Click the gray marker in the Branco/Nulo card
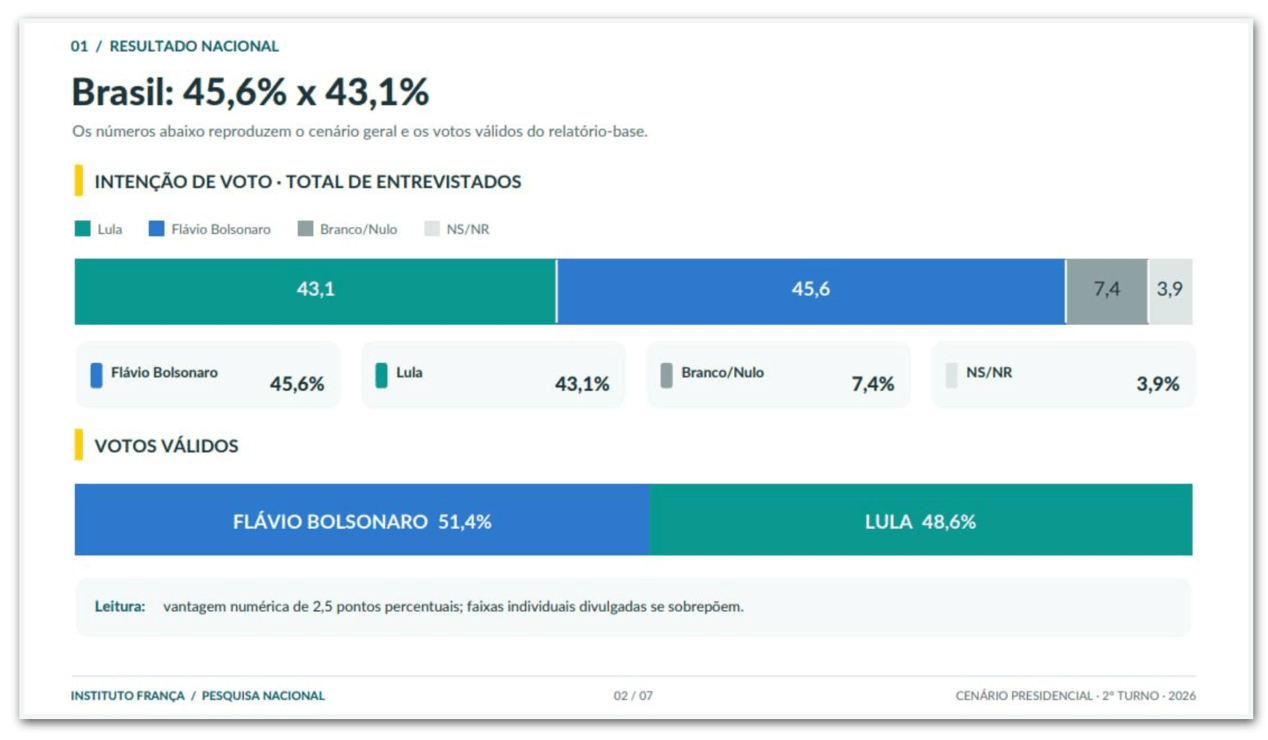 pos(666,375)
